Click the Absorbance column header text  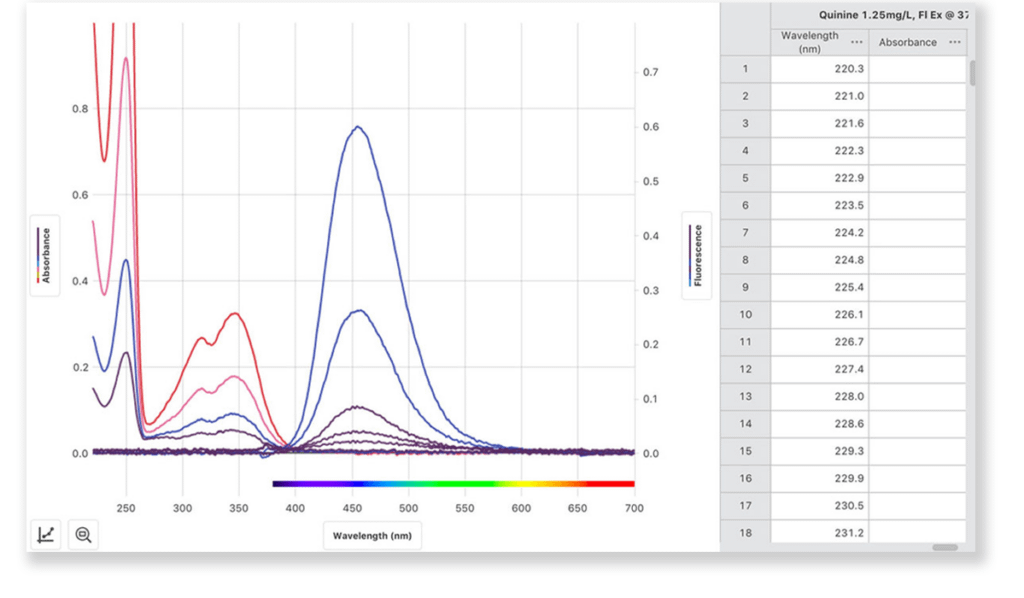click(907, 42)
